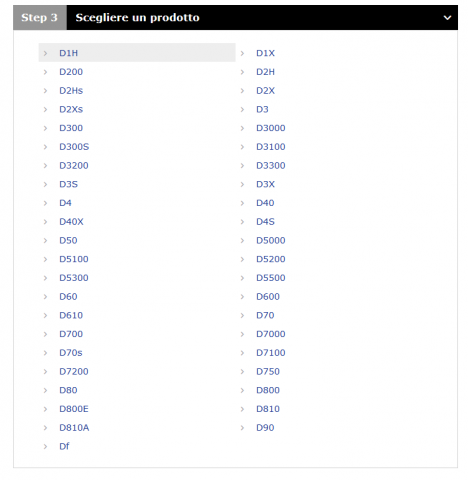
Task: Select the D1H product link
Action: click(x=68, y=53)
